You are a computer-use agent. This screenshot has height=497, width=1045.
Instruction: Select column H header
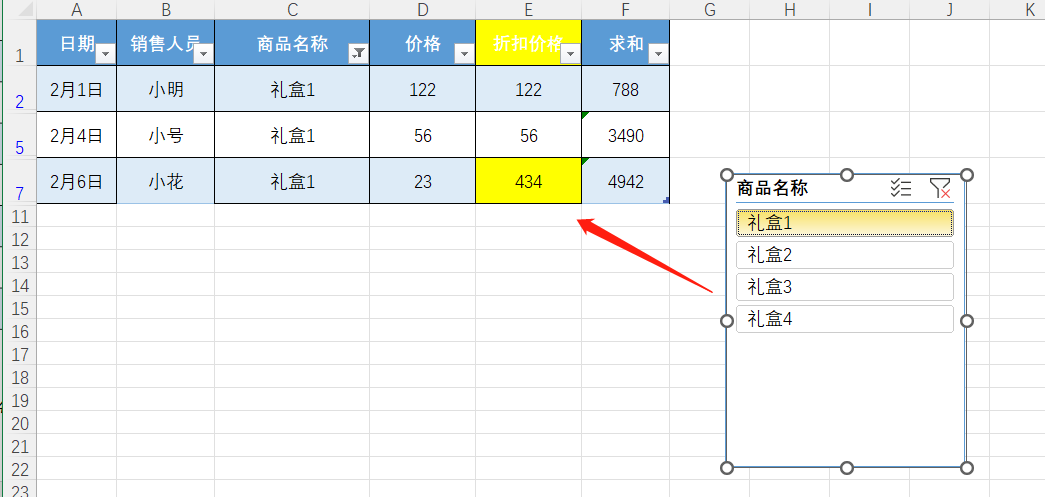point(790,9)
